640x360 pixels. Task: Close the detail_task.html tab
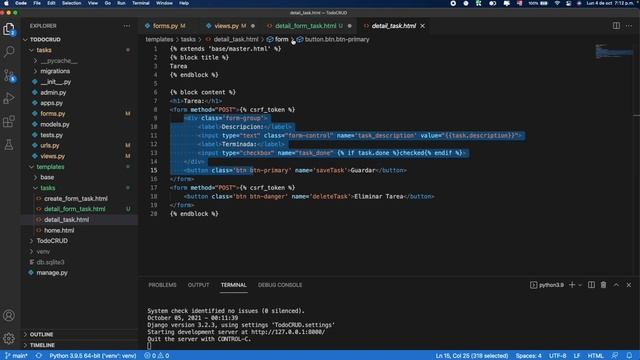(423, 26)
